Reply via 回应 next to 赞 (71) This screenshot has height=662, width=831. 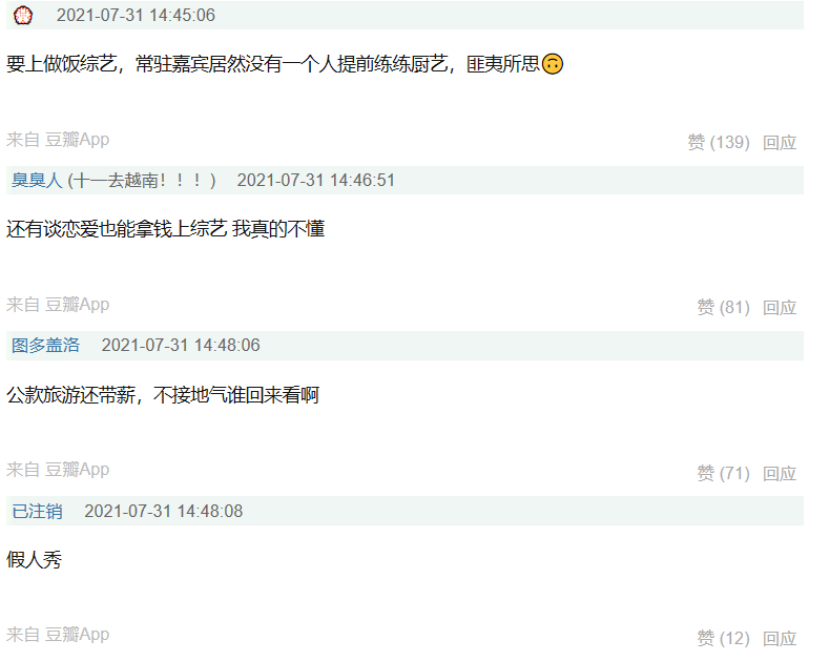780,473
